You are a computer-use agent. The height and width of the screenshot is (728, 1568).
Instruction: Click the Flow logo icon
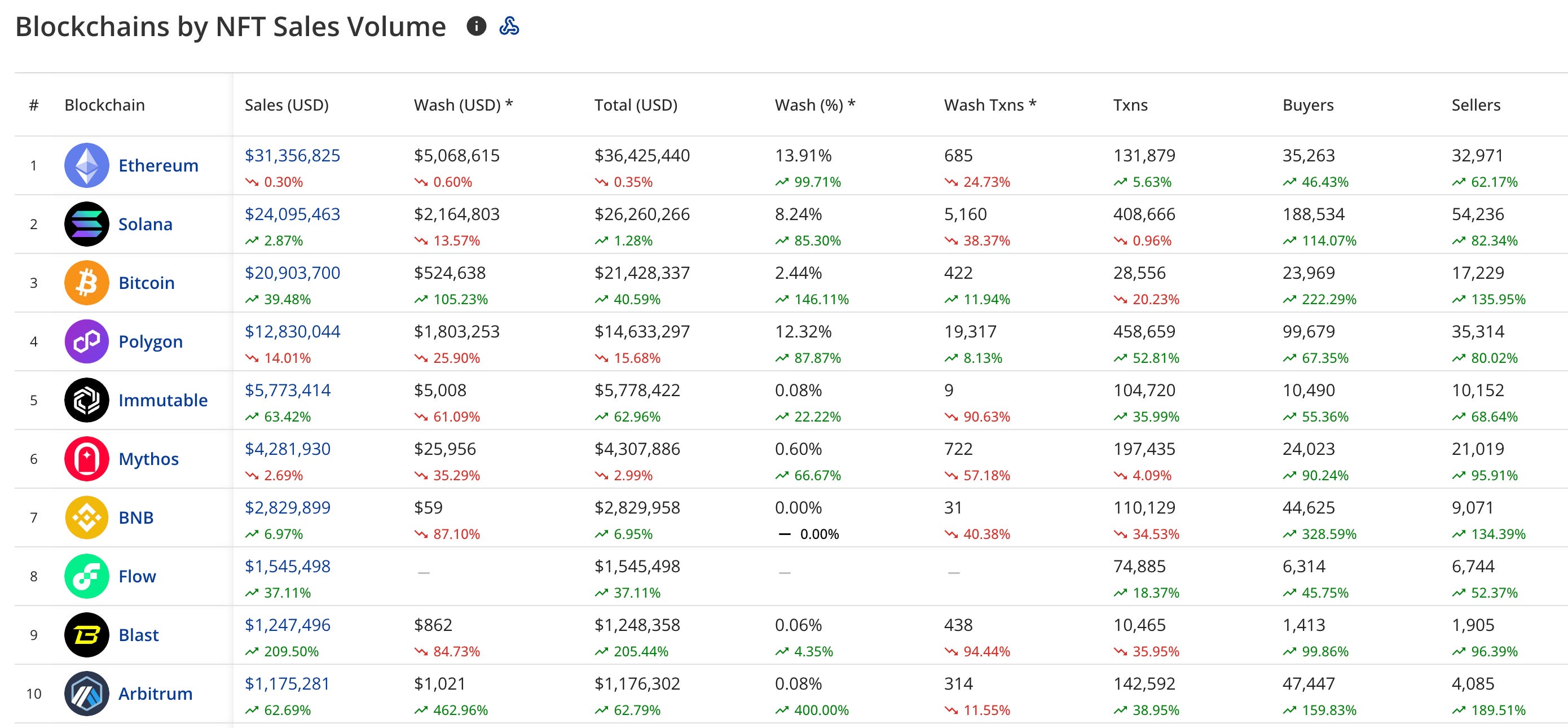pyautogui.click(x=86, y=576)
